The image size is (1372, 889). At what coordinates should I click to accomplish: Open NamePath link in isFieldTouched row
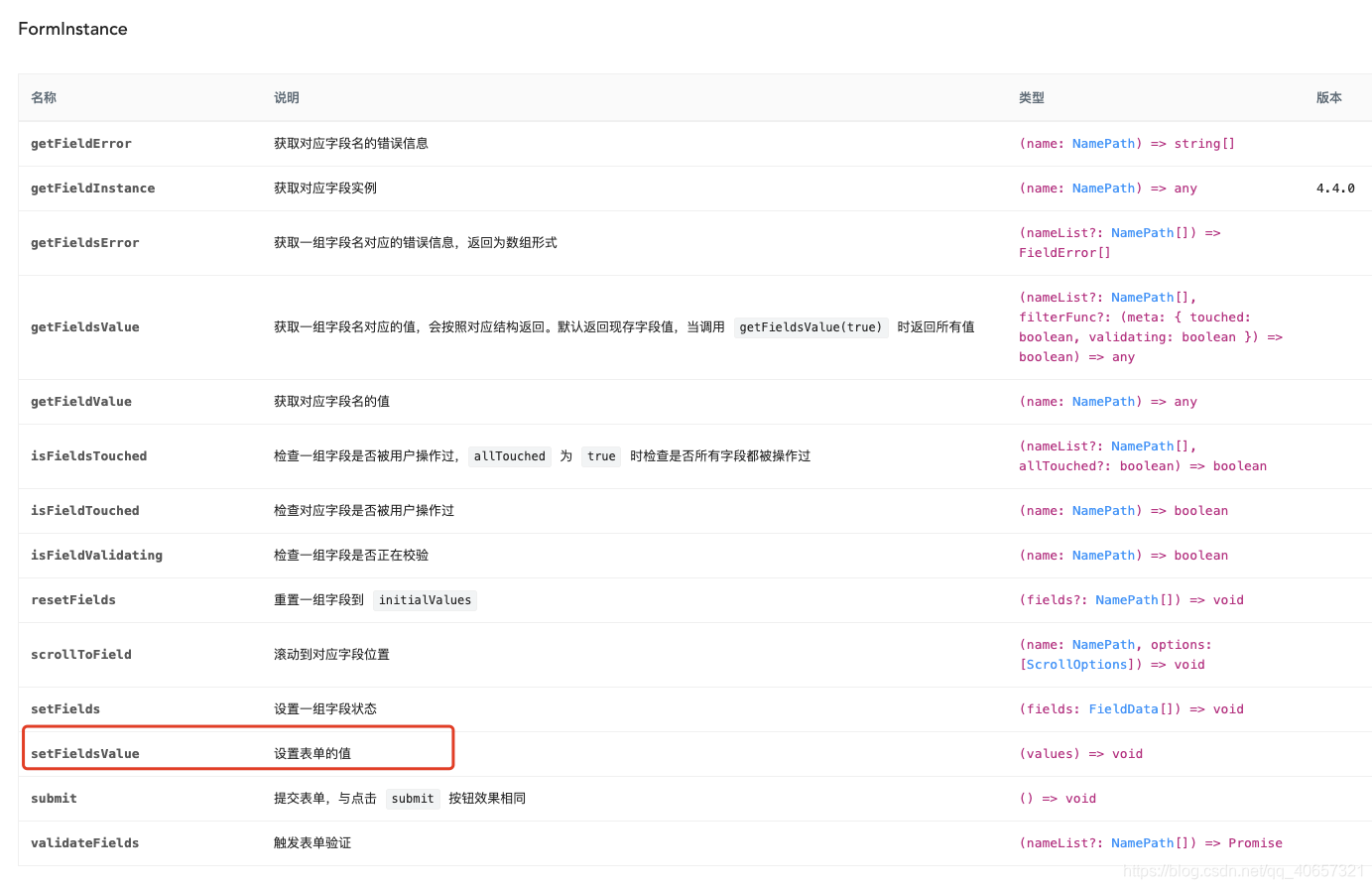1103,511
